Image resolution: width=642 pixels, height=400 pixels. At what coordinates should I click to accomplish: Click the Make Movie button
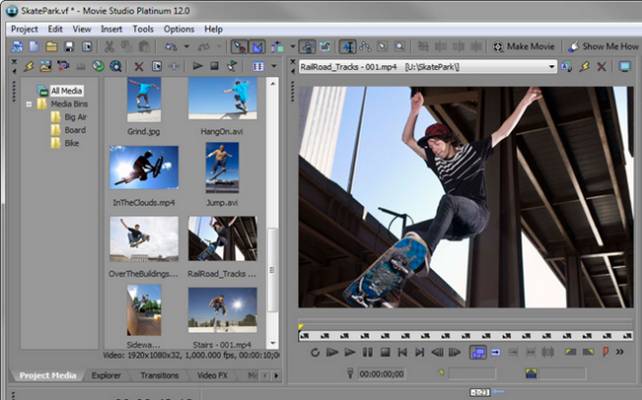tap(524, 46)
